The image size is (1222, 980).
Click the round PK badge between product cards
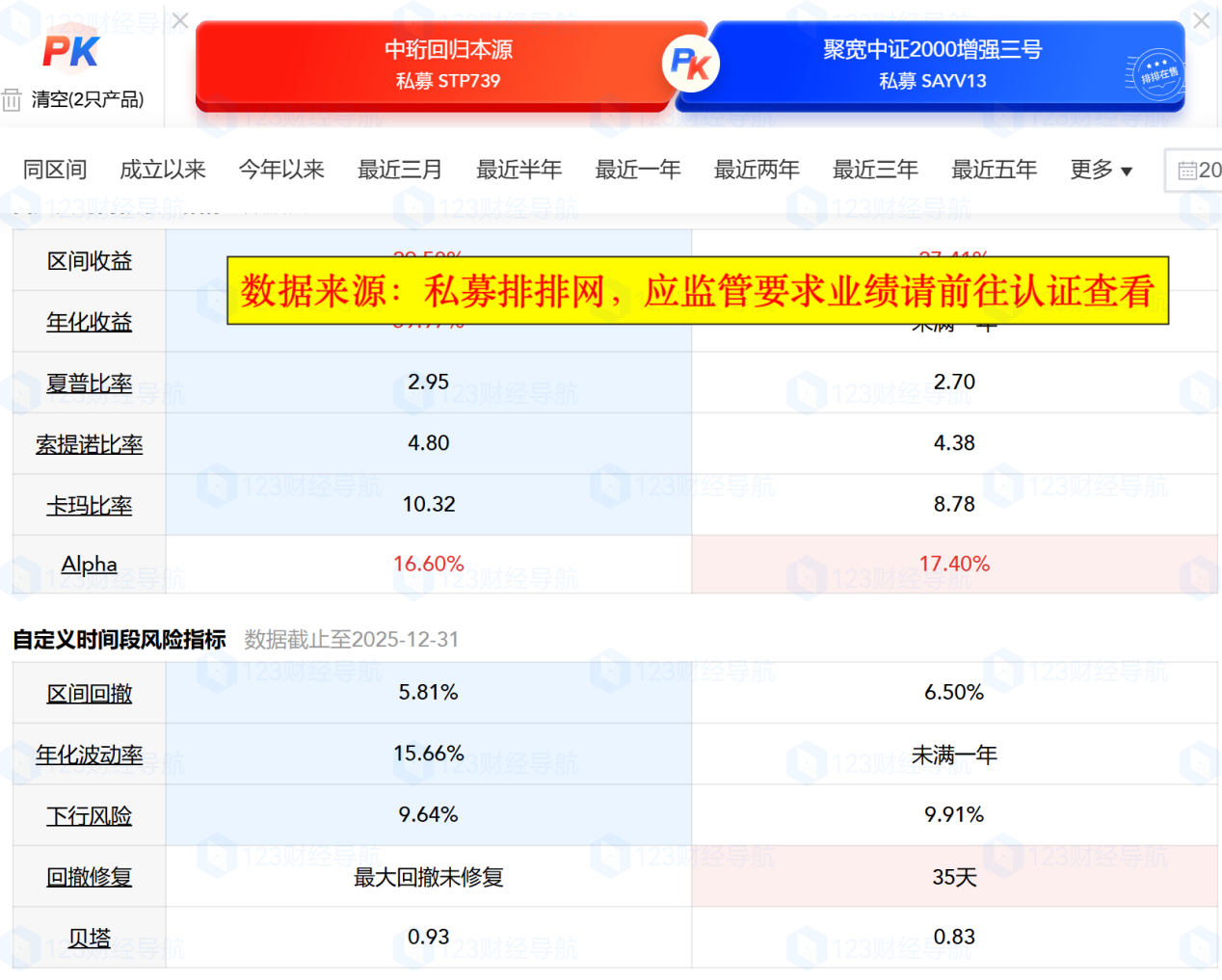[690, 65]
